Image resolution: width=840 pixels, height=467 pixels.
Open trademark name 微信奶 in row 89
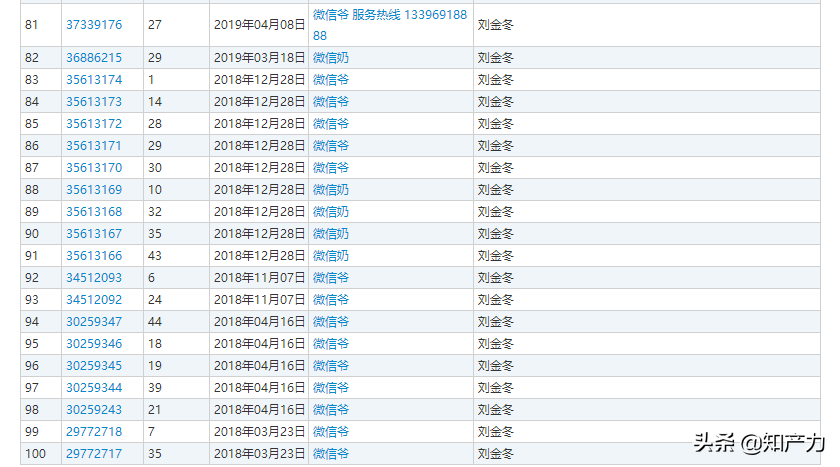[331, 212]
